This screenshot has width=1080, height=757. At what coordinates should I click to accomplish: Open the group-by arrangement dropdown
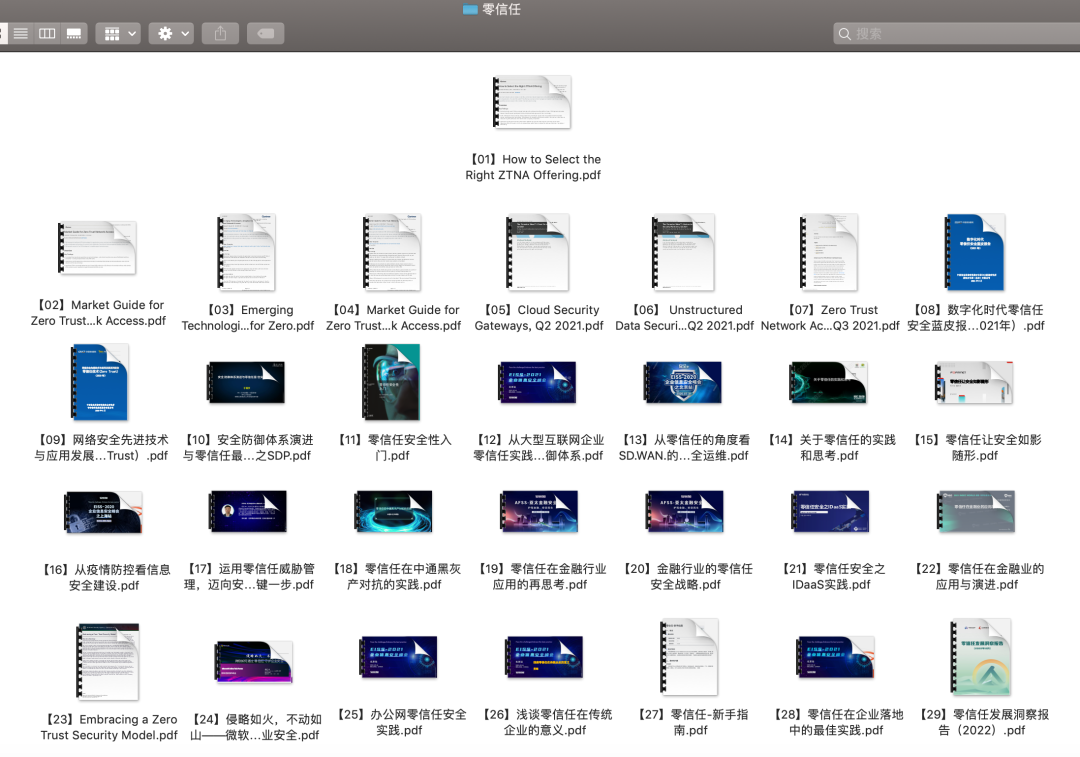[x=118, y=33]
